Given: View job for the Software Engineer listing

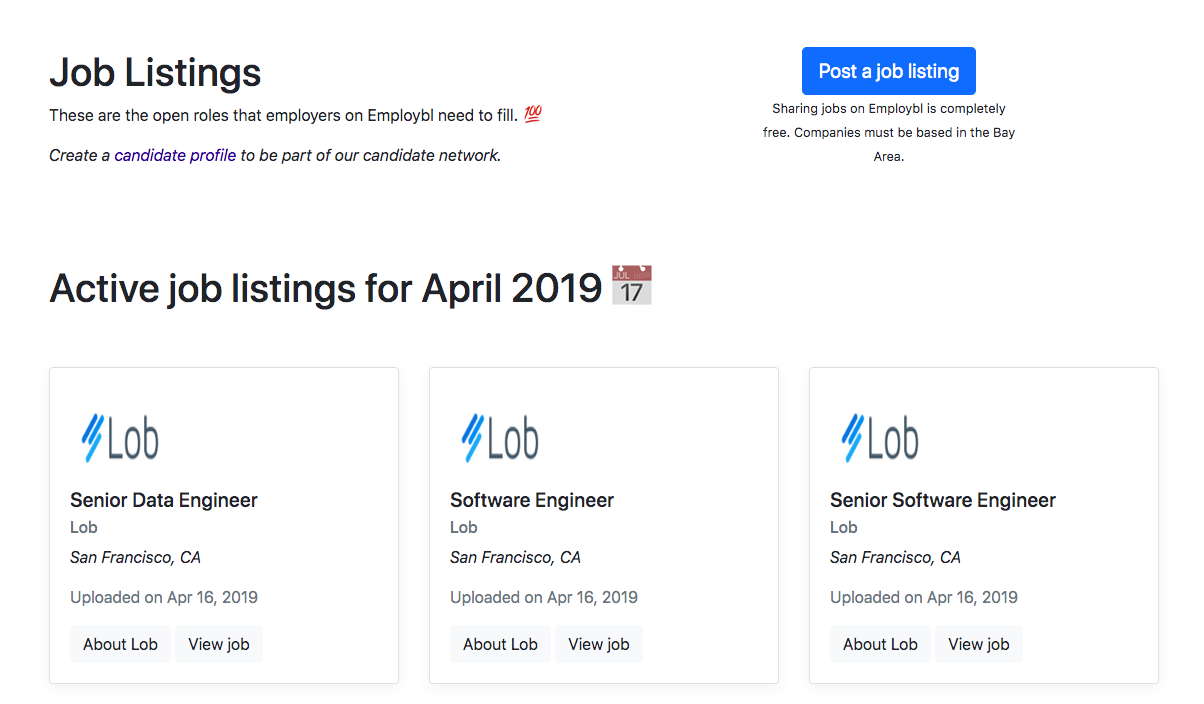Looking at the screenshot, I should (x=599, y=644).
